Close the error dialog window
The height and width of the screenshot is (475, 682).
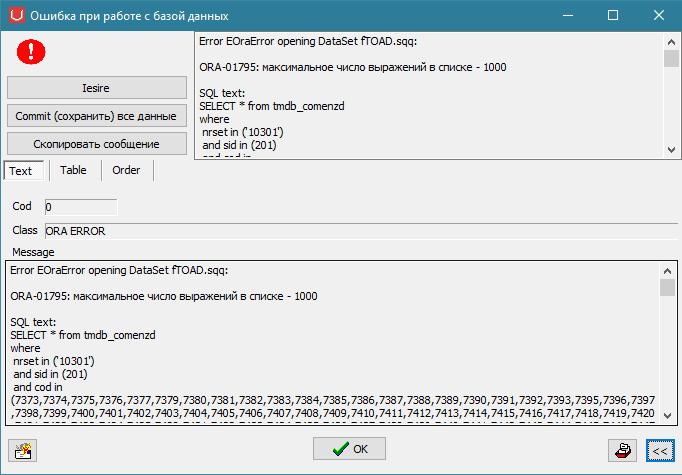click(x=659, y=15)
